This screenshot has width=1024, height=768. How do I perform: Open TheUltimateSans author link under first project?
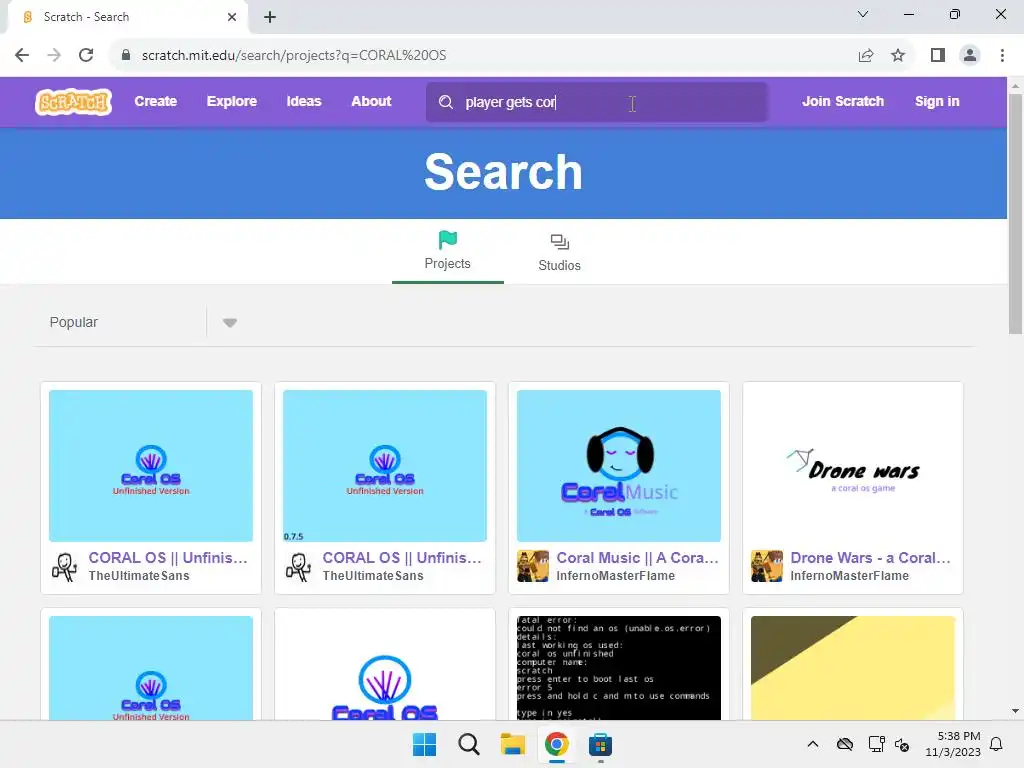(x=138, y=576)
